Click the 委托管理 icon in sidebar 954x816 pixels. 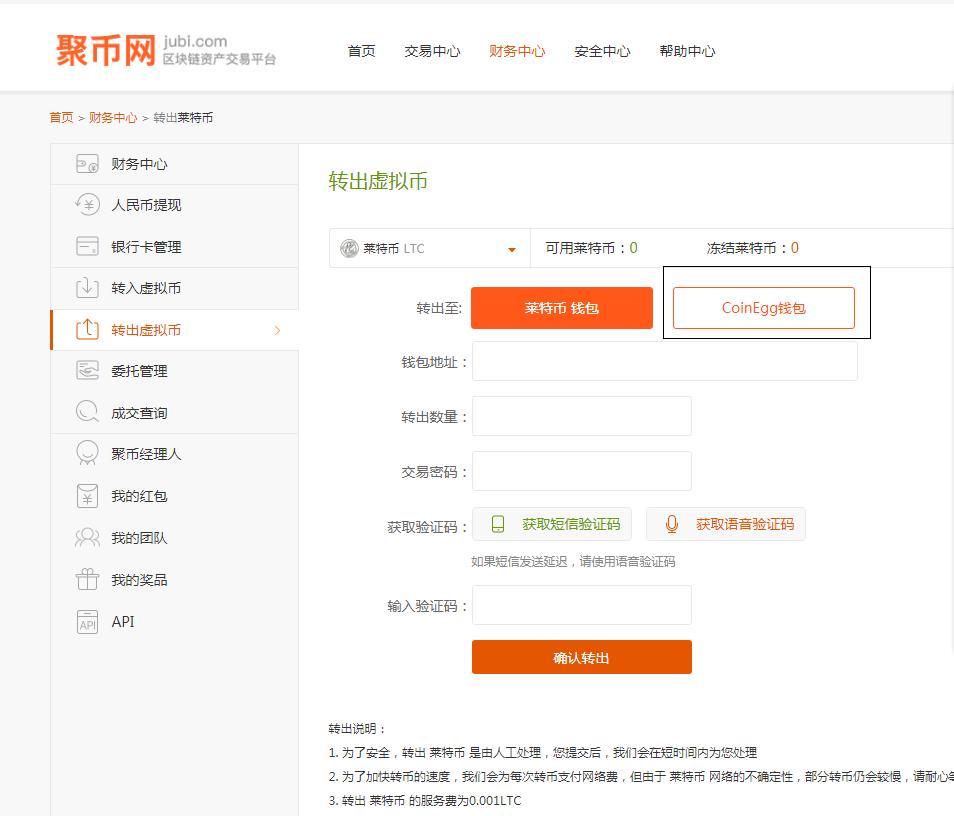tap(88, 371)
